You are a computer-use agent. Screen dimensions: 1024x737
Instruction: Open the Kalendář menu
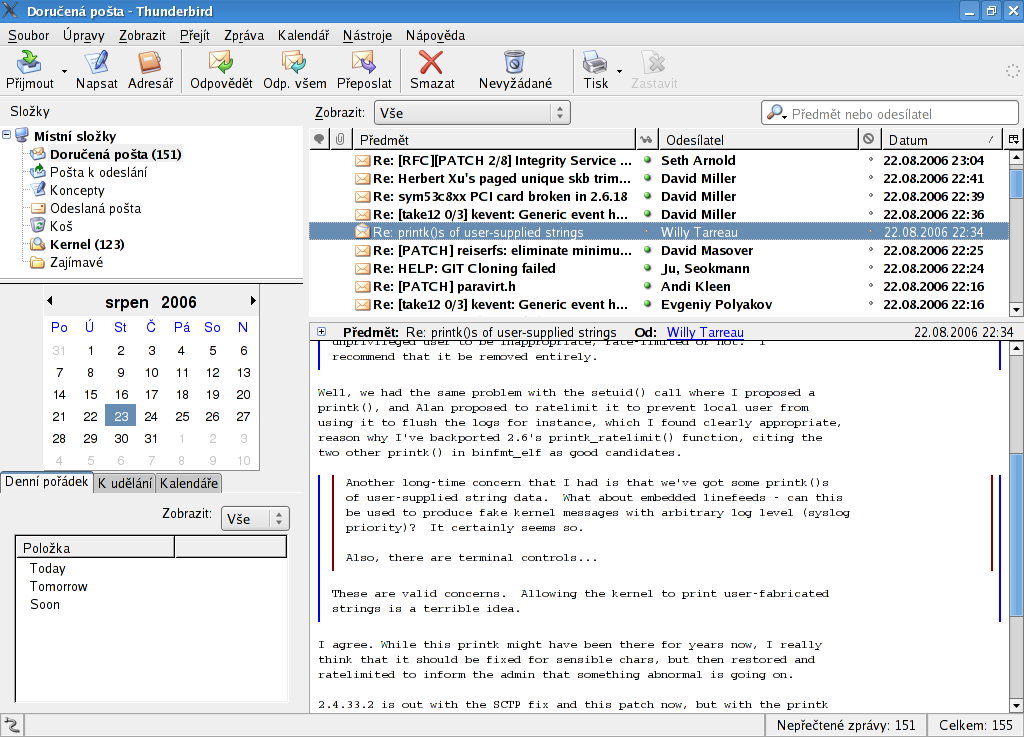(304, 35)
